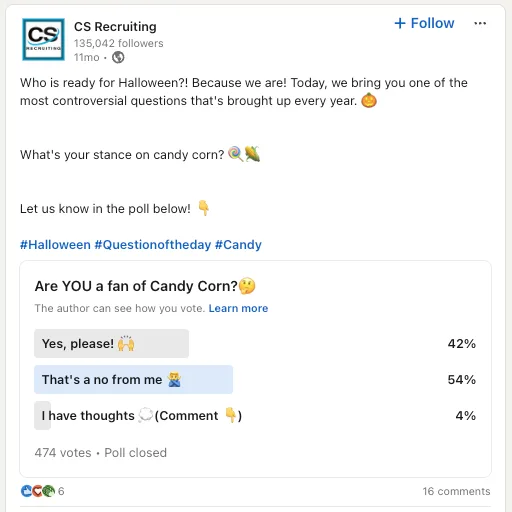Follow CS Recruiting
512x512 pixels.
coord(424,23)
